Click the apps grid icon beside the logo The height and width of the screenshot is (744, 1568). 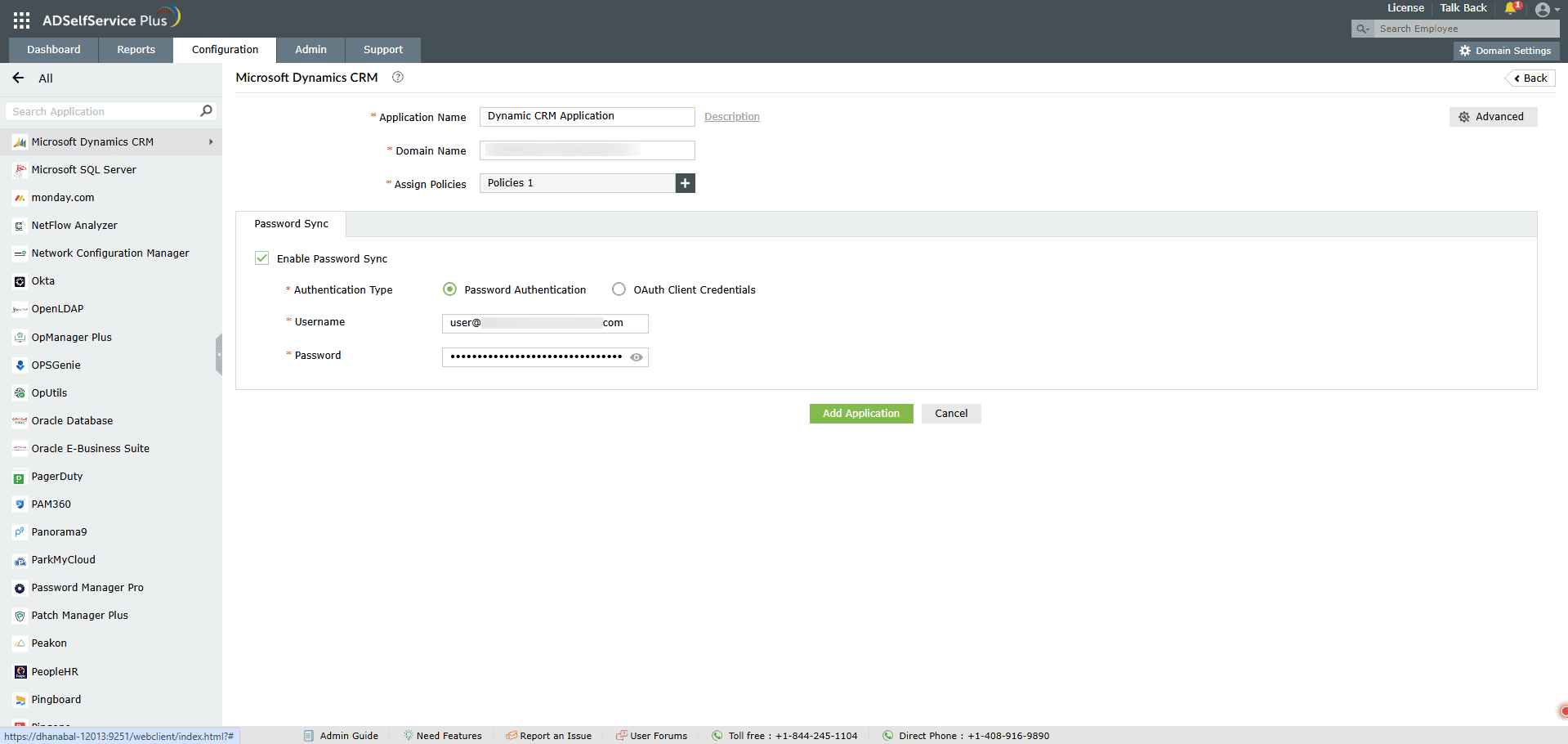pyautogui.click(x=20, y=20)
